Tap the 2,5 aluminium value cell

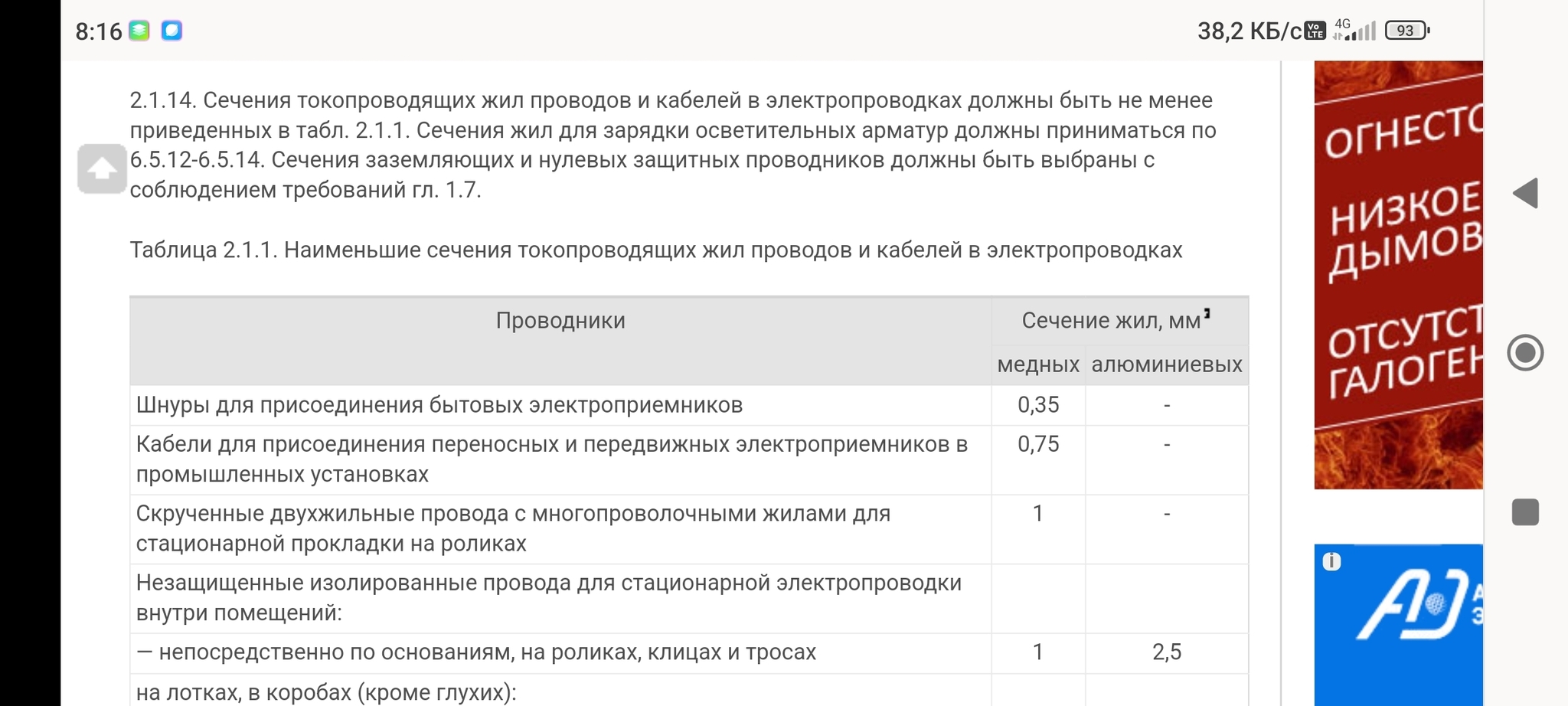pos(1166,652)
